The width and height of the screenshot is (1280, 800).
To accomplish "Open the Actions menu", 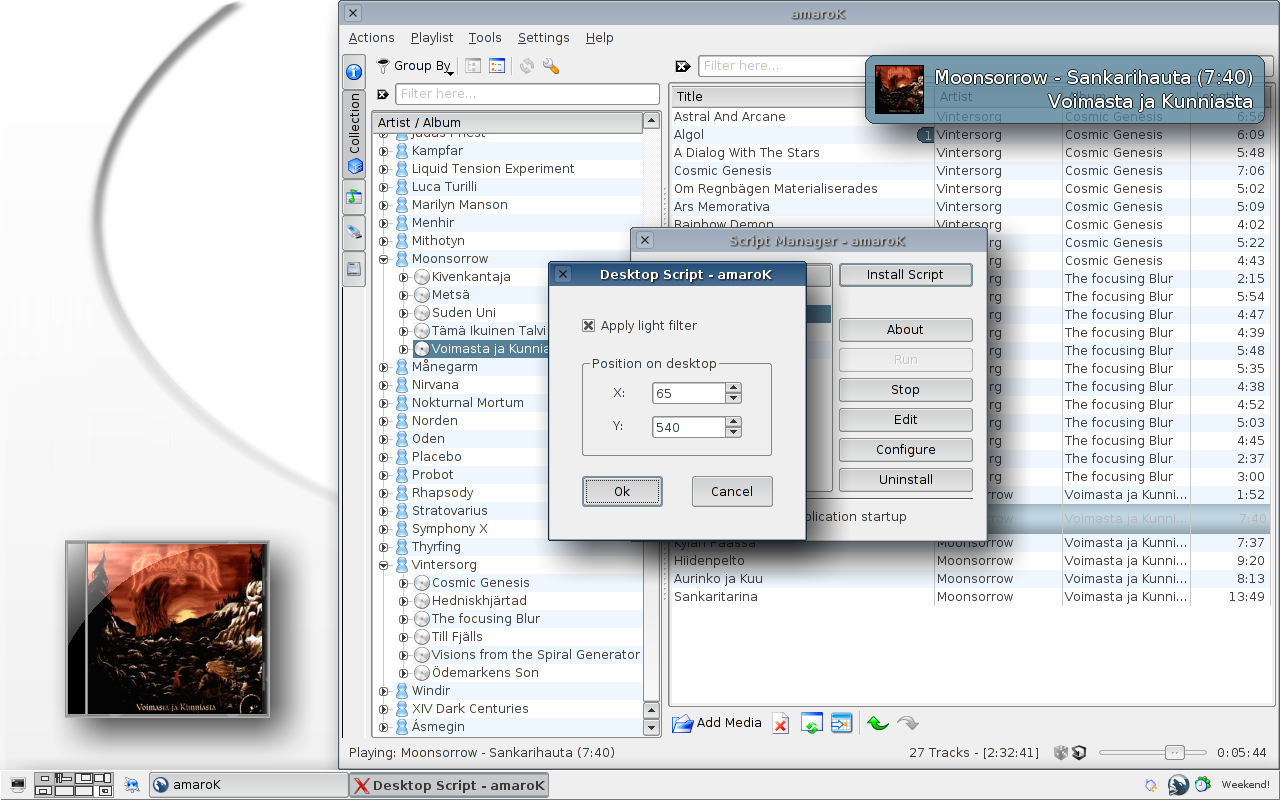I will tap(371, 38).
